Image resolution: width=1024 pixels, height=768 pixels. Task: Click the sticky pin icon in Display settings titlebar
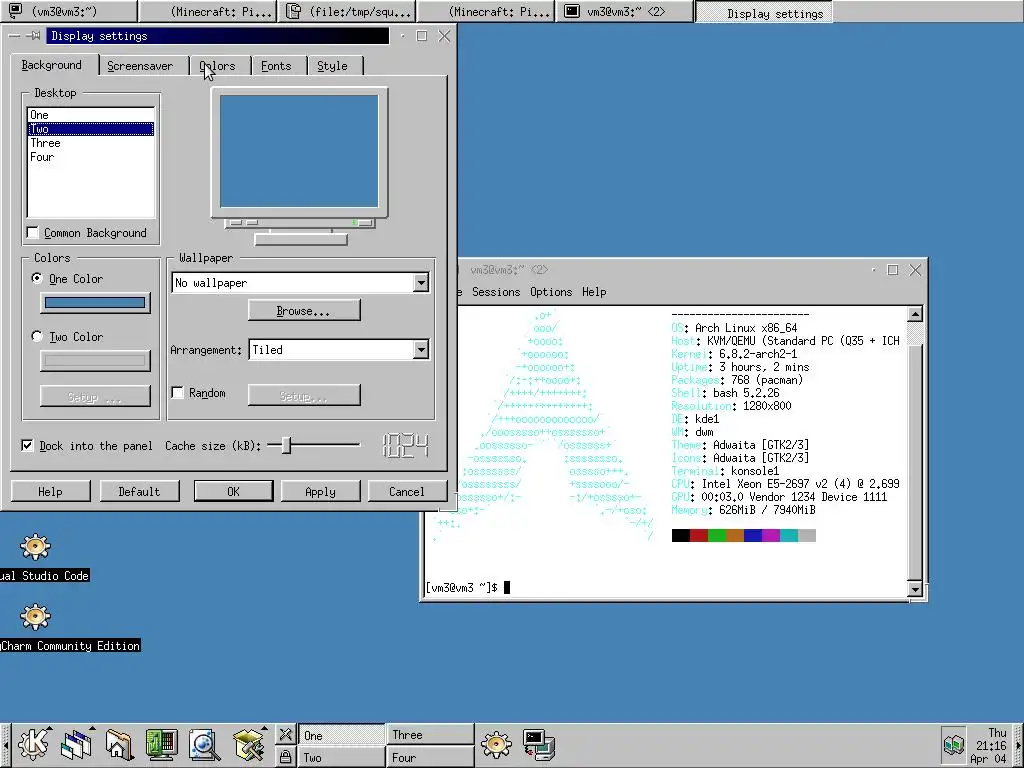(34, 36)
